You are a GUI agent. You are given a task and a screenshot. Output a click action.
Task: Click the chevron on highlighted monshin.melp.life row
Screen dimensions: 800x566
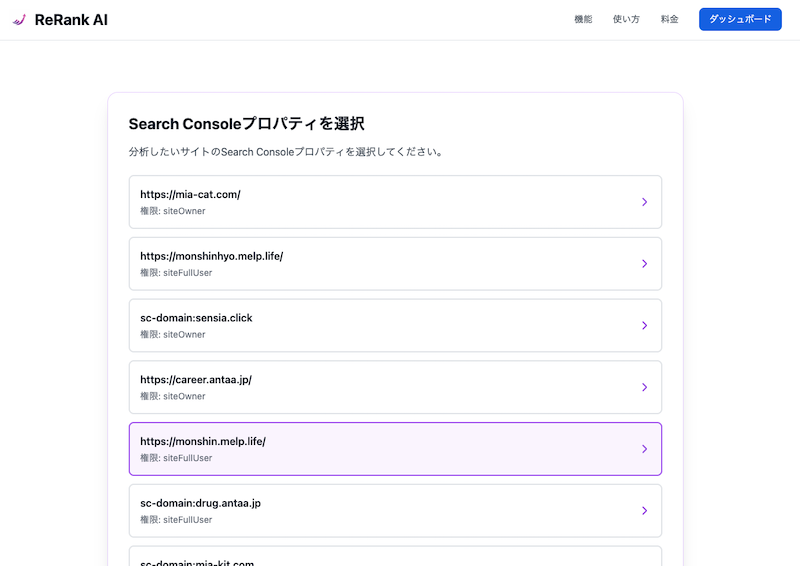pos(644,449)
